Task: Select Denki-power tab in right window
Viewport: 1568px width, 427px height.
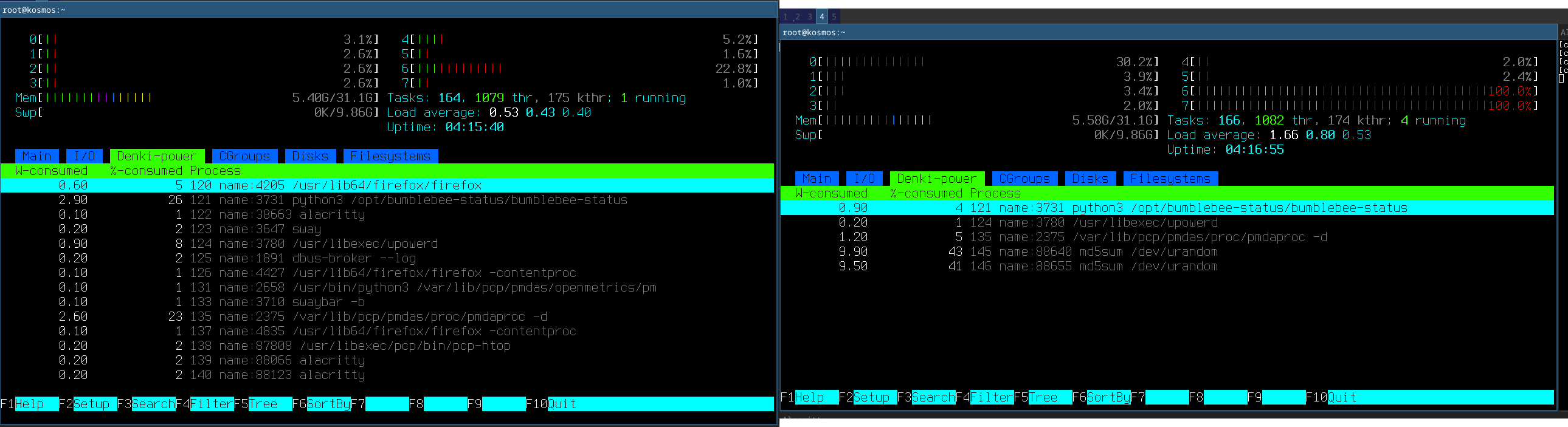Action: point(937,179)
